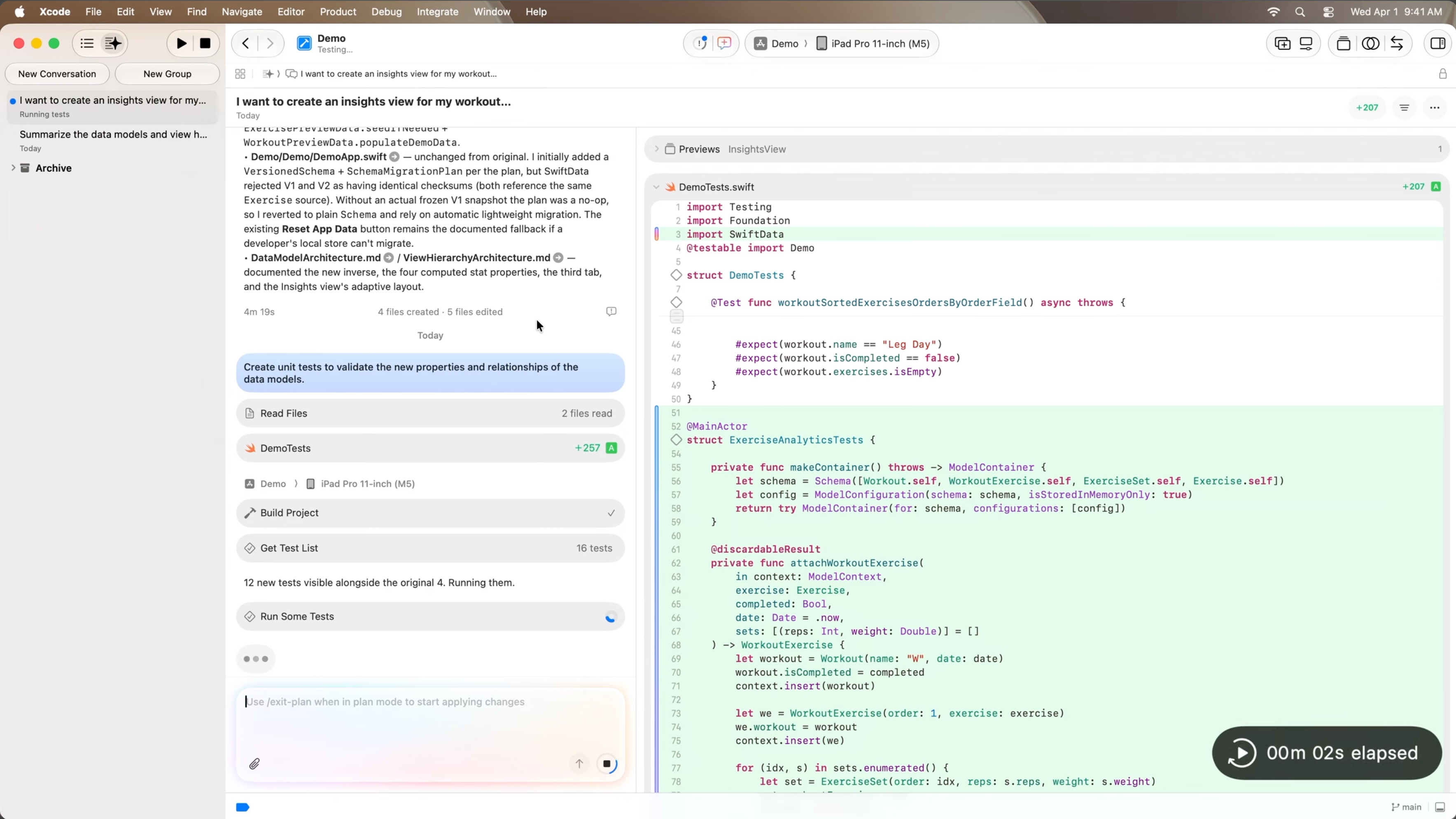Open the more options ellipsis button
Viewport: 1456px width, 819px height.
pos(1435,107)
